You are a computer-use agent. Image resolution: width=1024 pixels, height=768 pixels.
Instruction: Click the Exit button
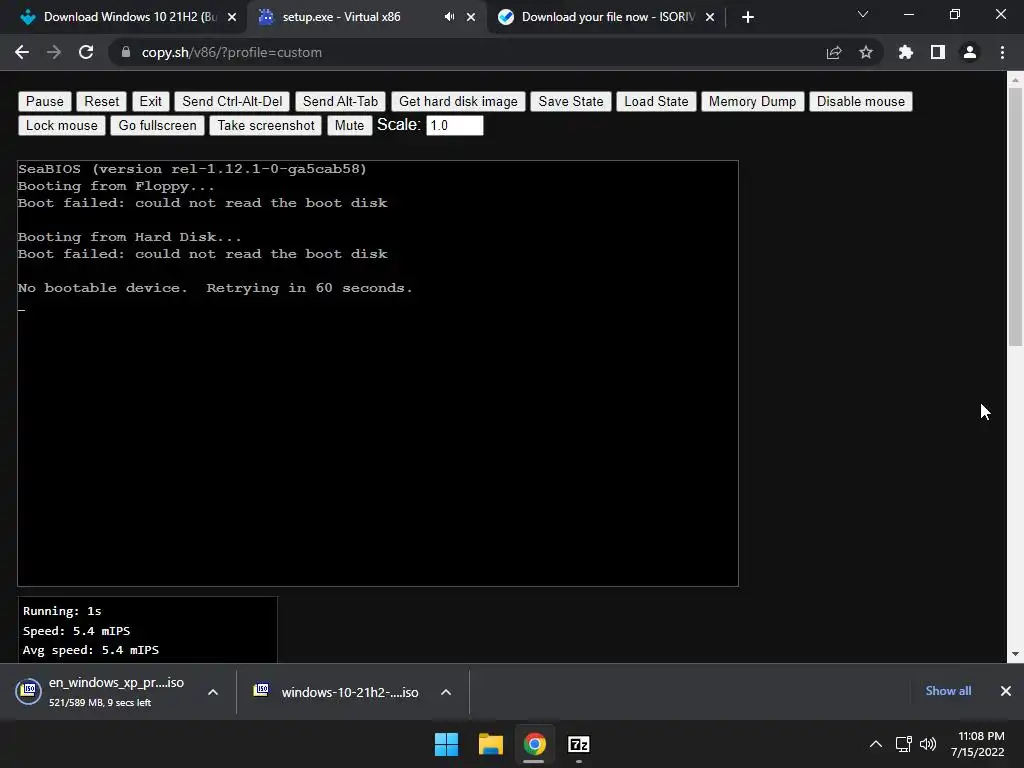pyautogui.click(x=150, y=101)
